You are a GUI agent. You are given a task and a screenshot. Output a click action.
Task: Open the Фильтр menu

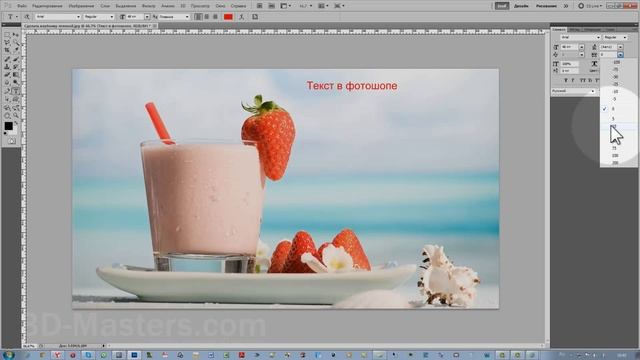[x=149, y=6]
